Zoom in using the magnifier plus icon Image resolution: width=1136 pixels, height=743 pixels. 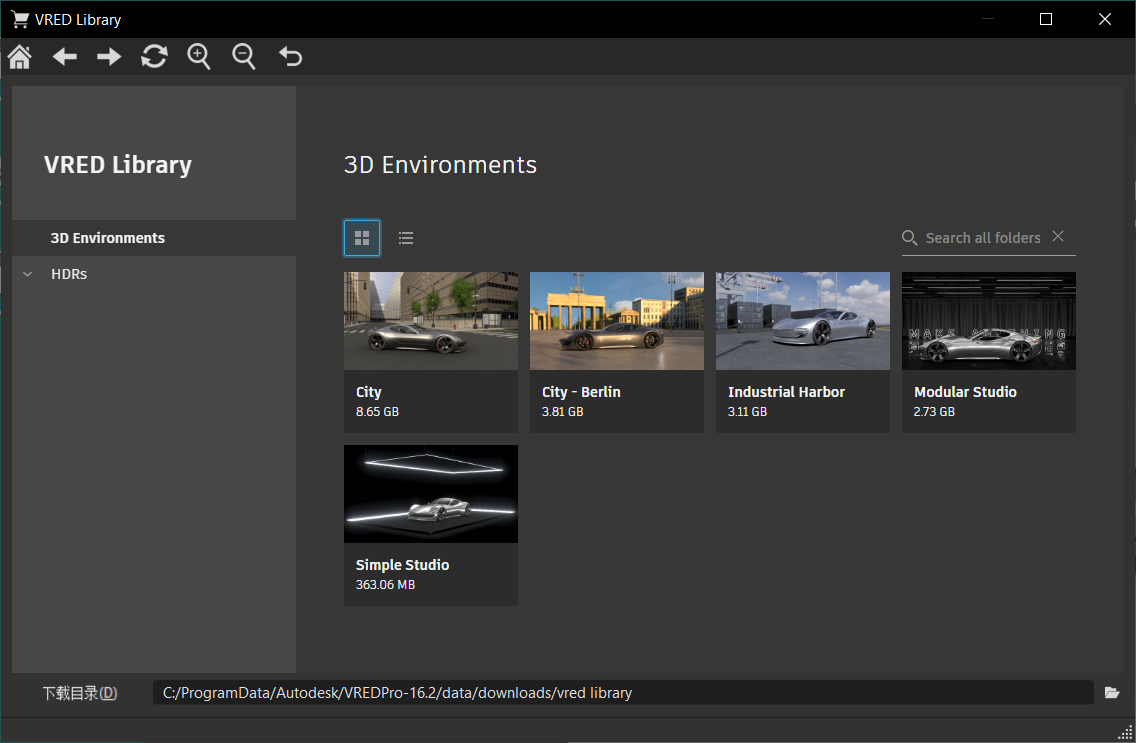199,56
